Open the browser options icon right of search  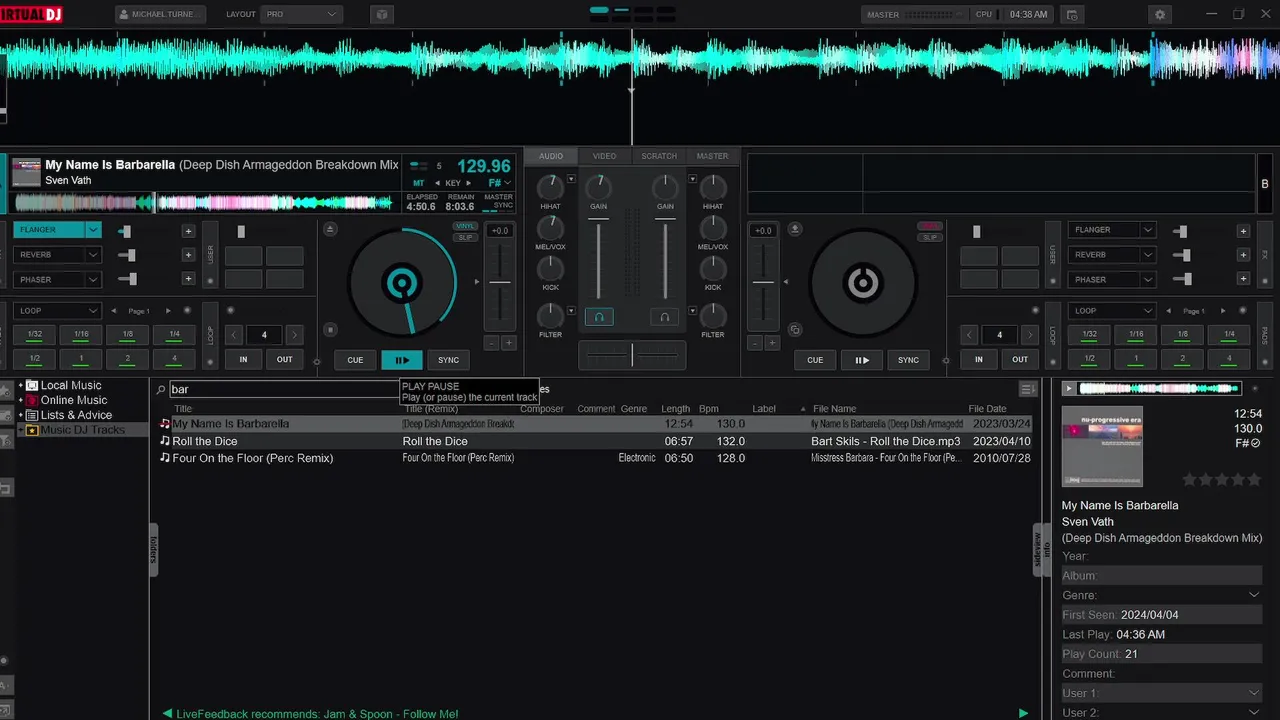1027,389
